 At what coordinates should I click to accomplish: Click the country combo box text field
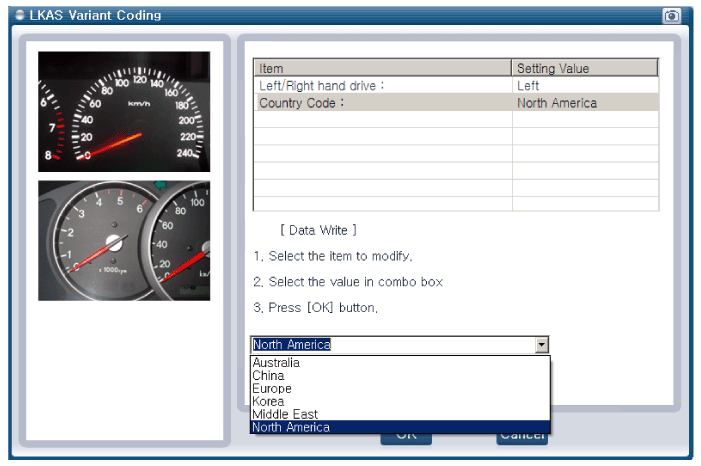[392, 345]
